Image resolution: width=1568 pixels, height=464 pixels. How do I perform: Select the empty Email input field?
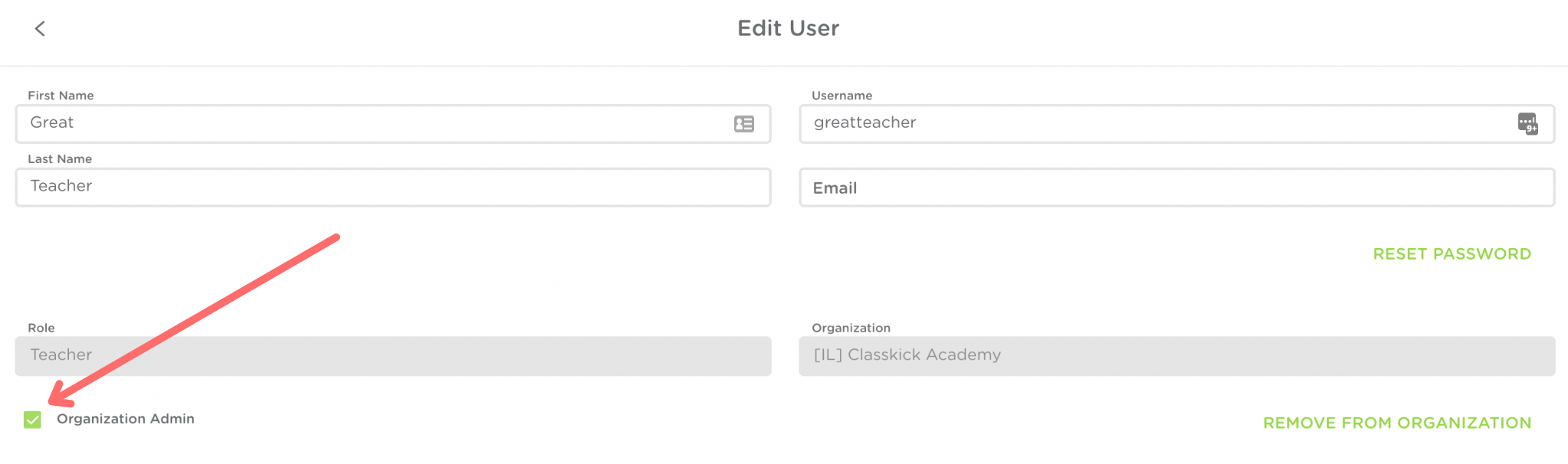pyautogui.click(x=1176, y=188)
